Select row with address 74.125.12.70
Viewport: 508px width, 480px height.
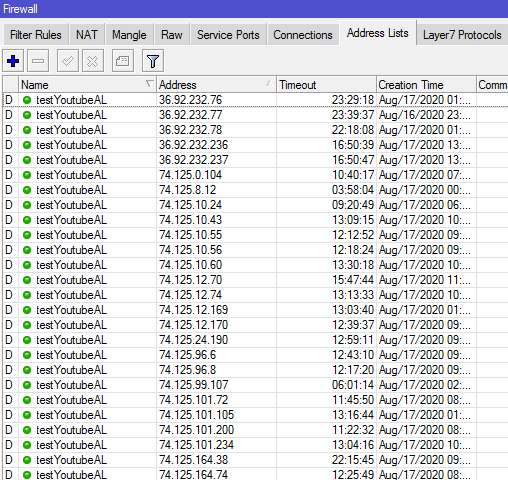pos(255,280)
